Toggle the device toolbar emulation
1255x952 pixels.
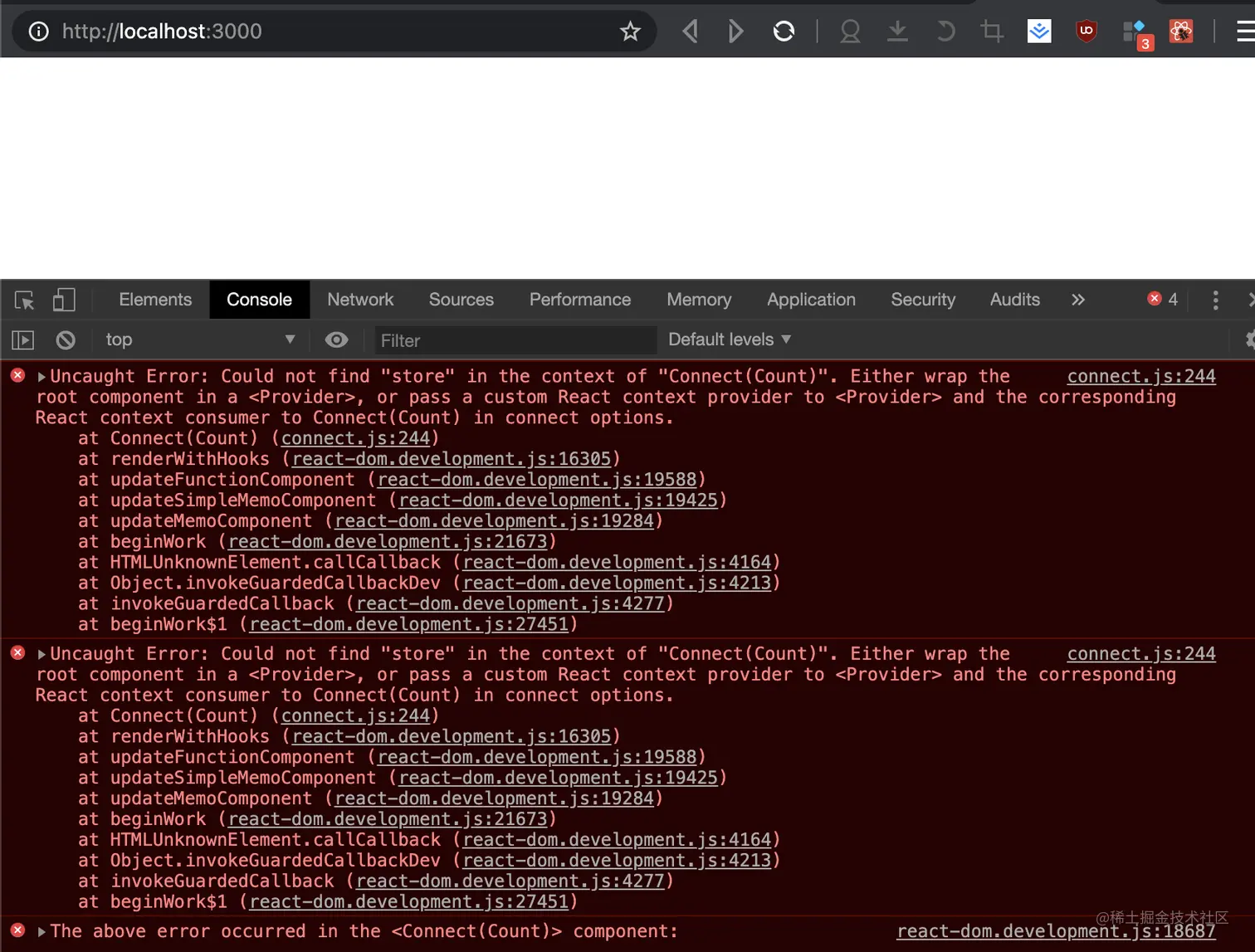[x=64, y=300]
